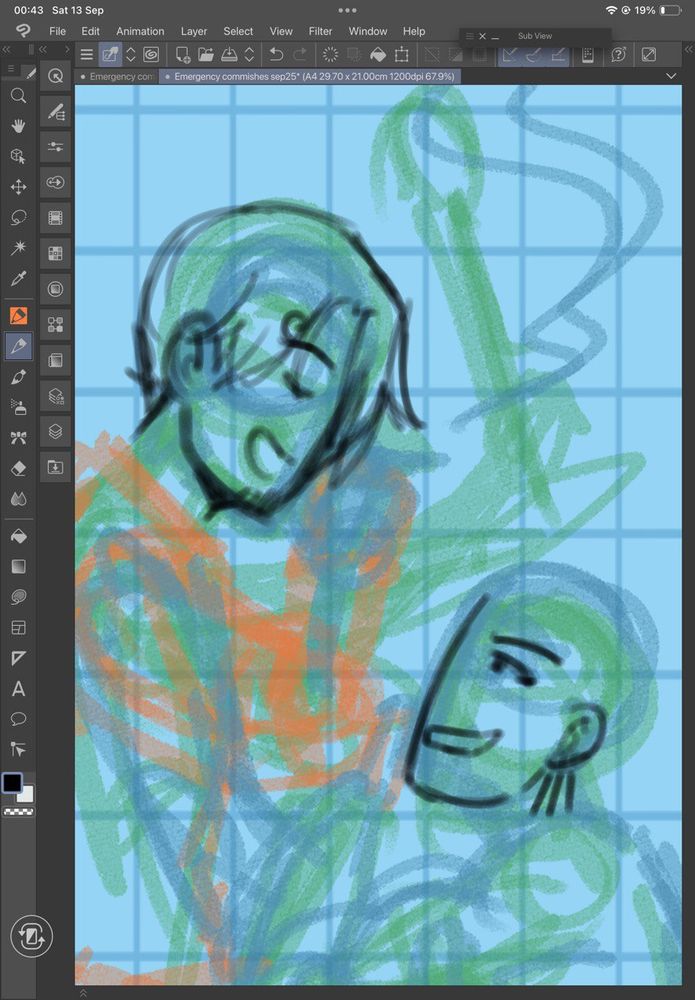695x1000 pixels.
Task: Open the Auto Action nodes palette
Action: click(x=55, y=325)
